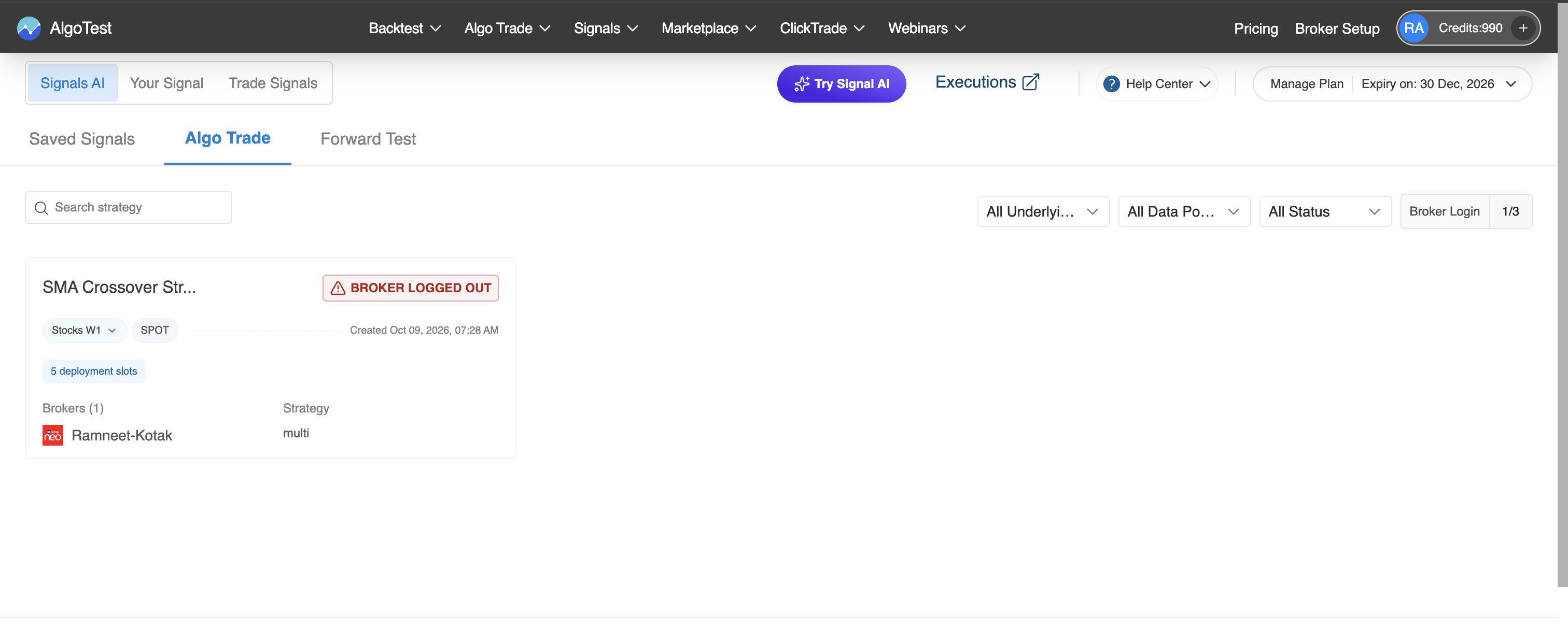Switch to the Trade Signals tab
Screen dimensions: 1568x628
[x=273, y=83]
